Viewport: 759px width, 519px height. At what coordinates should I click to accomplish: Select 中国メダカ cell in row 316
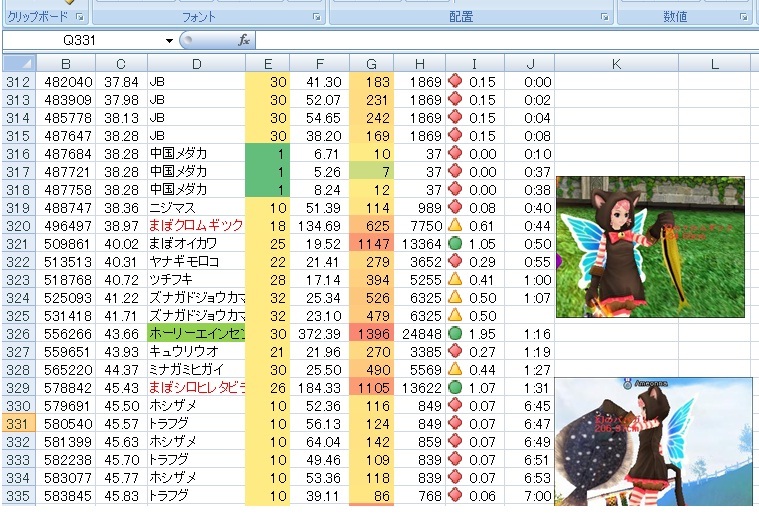coord(197,154)
